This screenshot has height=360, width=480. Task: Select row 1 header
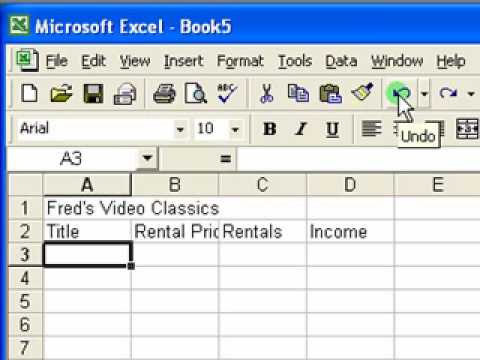(x=25, y=208)
